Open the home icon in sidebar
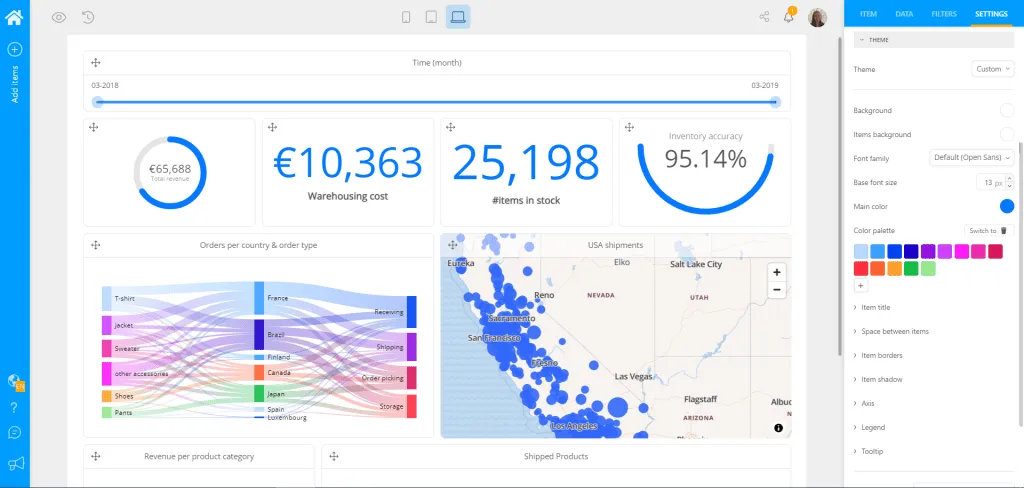 (x=14, y=16)
